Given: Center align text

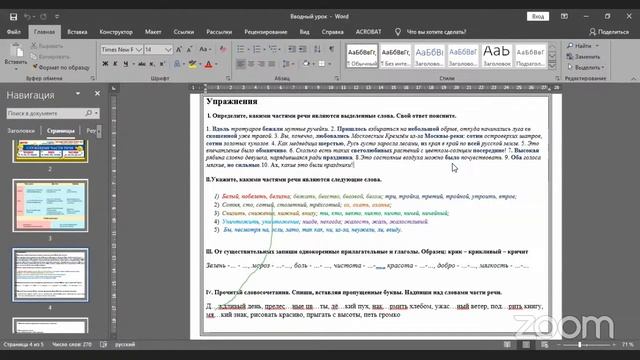Looking at the screenshot, I should 251,64.
